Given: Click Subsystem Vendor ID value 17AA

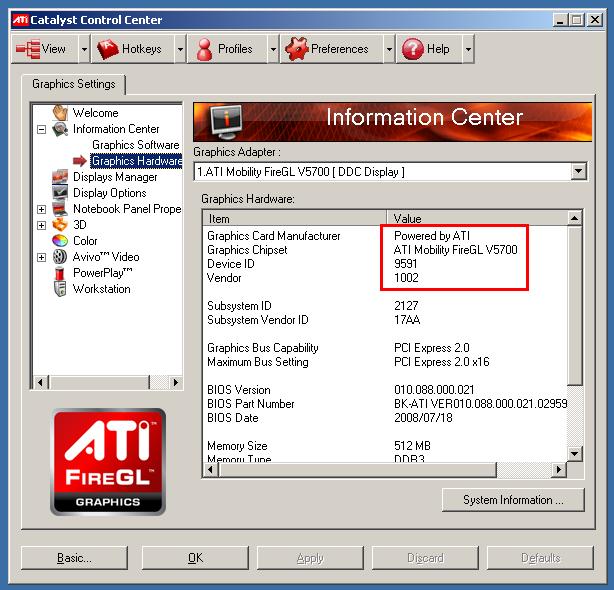Looking at the screenshot, I should pyautogui.click(x=407, y=320).
